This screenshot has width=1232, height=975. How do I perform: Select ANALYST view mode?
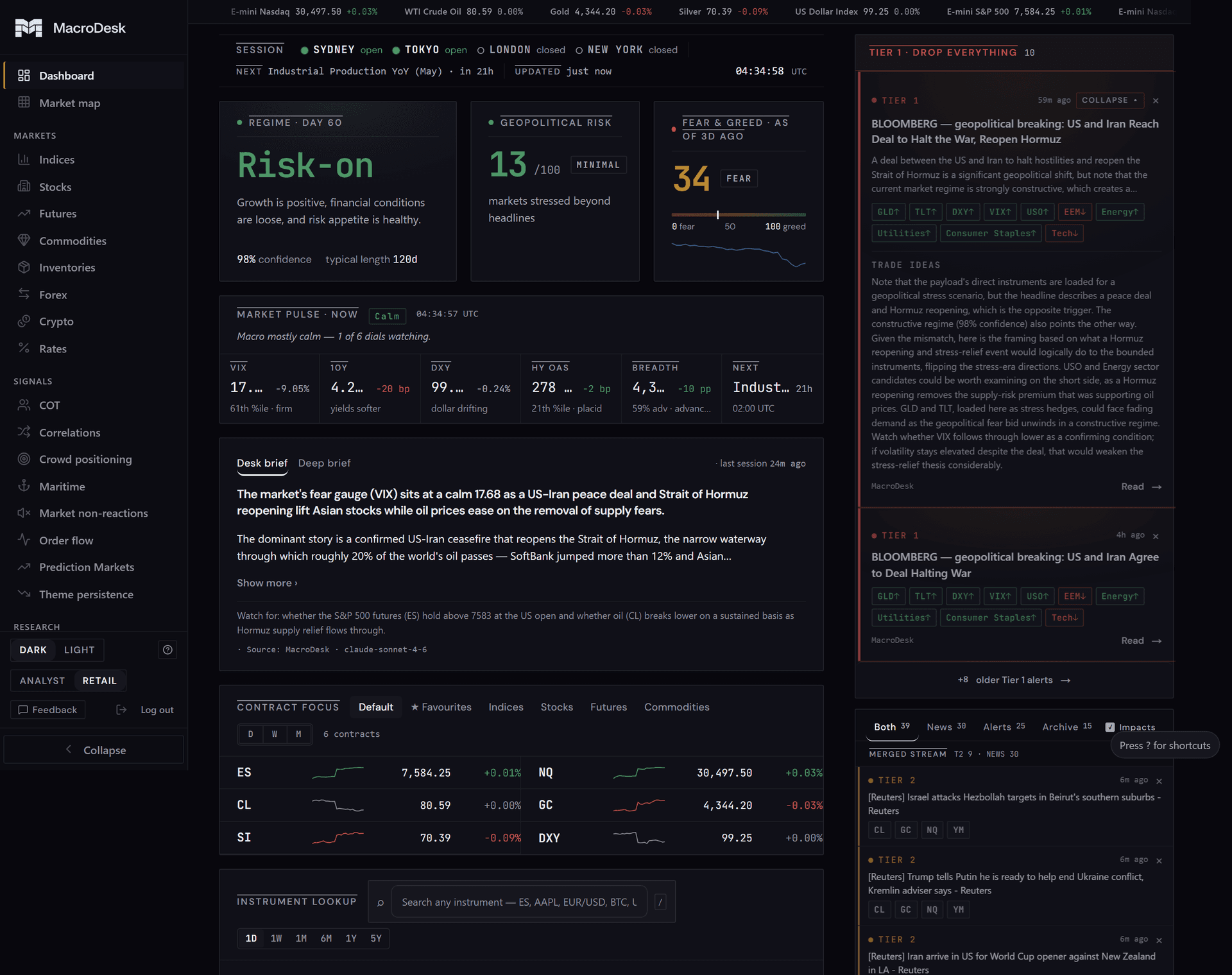[x=42, y=680]
